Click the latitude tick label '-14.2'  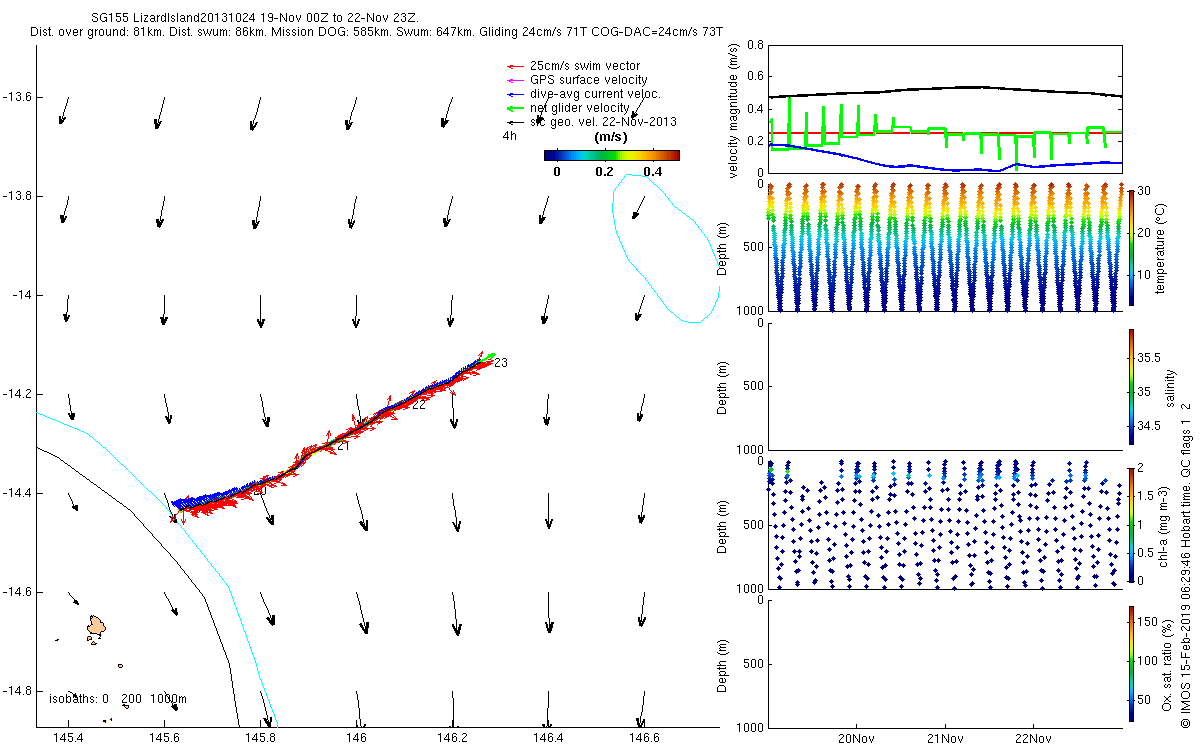[18, 394]
